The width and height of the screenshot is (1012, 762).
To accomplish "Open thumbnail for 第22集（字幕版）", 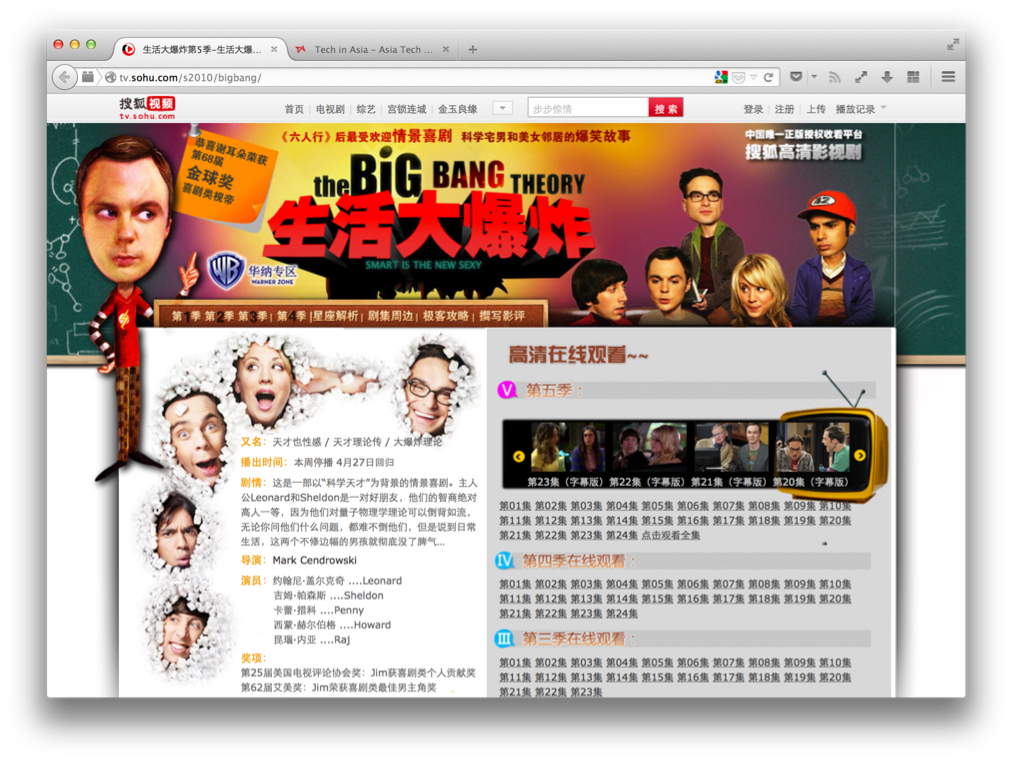I will [x=649, y=448].
